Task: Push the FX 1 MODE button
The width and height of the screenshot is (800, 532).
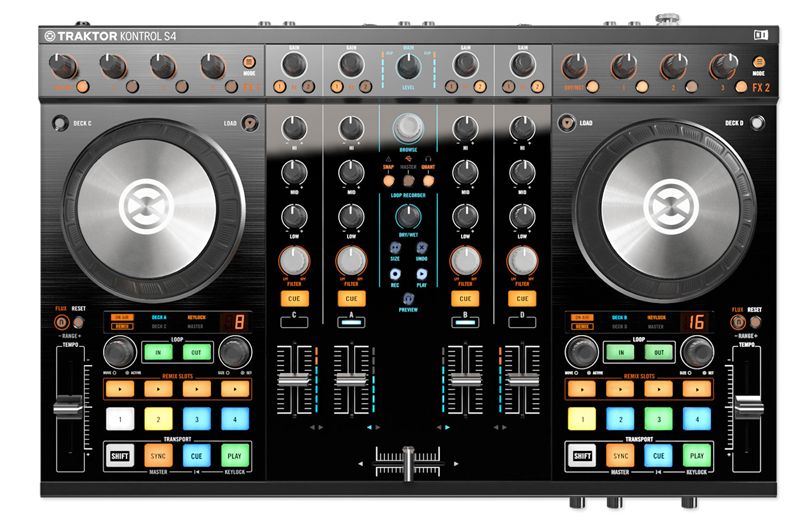Action: (x=248, y=62)
